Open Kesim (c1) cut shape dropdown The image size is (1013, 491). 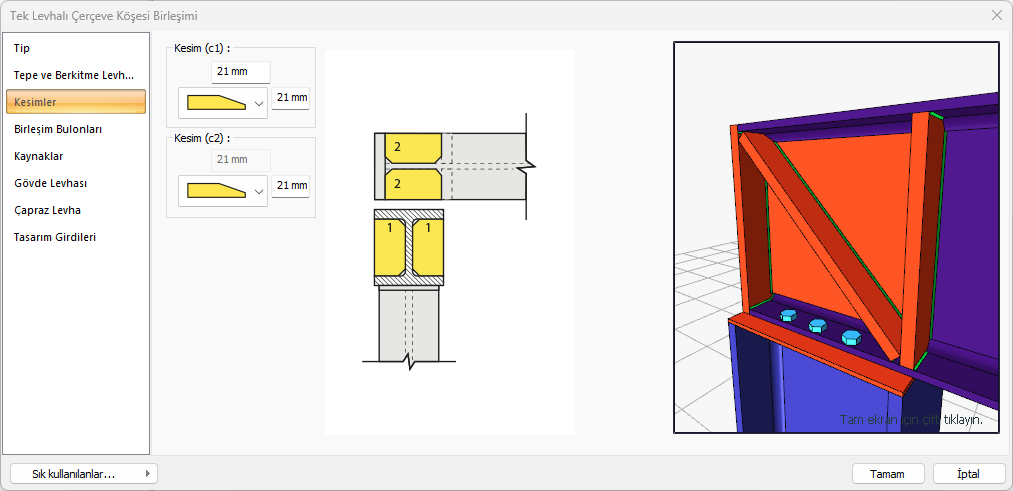pyautogui.click(x=223, y=103)
